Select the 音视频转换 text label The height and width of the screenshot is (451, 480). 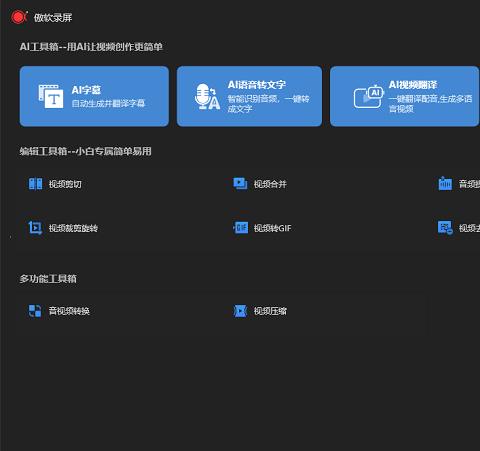point(69,311)
